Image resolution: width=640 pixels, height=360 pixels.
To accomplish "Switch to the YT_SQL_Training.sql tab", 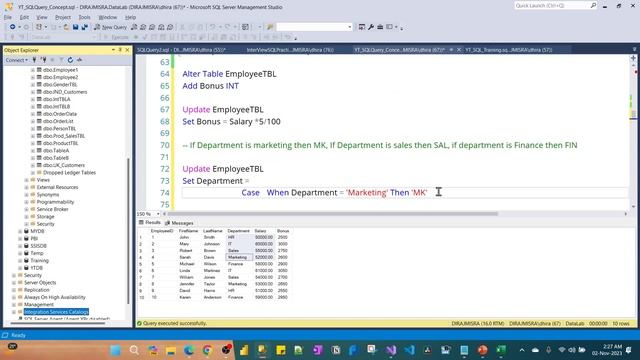I will [x=509, y=50].
